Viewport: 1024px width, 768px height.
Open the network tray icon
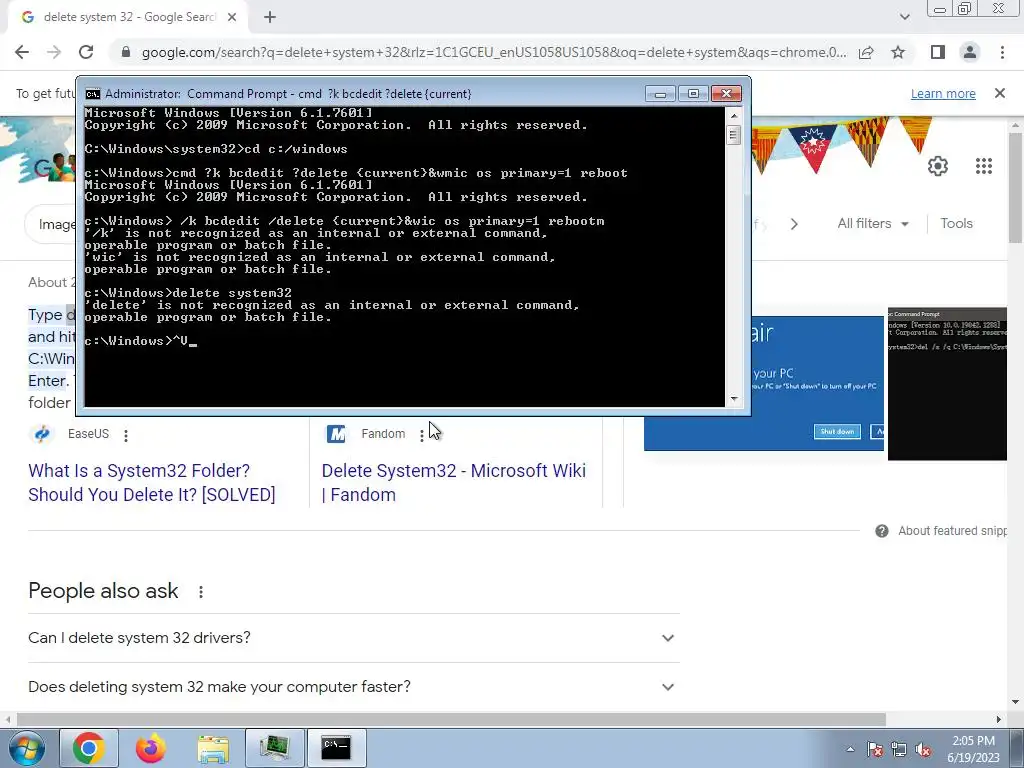click(x=899, y=749)
